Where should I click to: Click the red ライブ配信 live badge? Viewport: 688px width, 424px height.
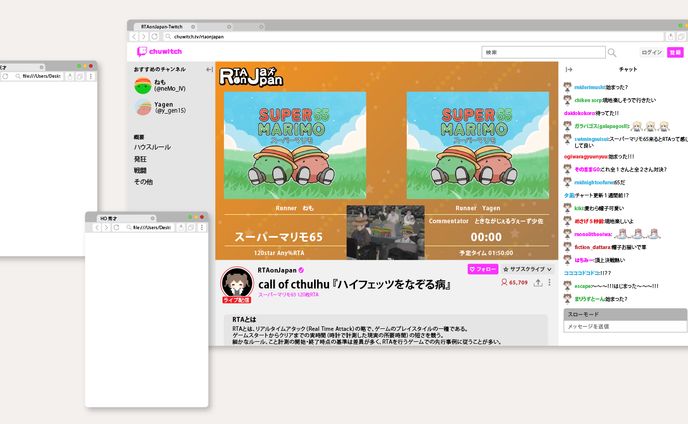(x=236, y=300)
